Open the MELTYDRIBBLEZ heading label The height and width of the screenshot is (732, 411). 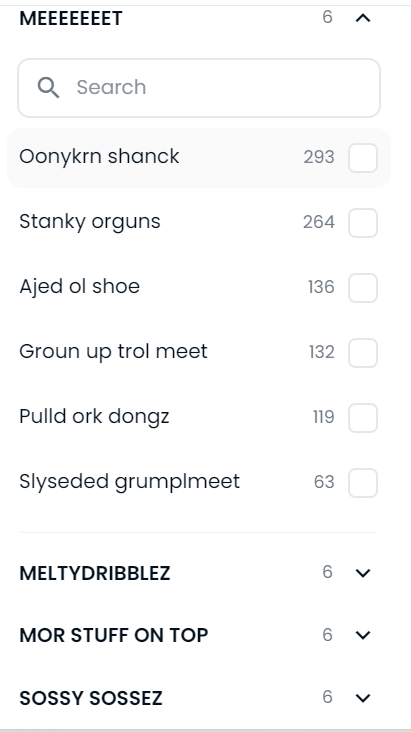pos(95,573)
